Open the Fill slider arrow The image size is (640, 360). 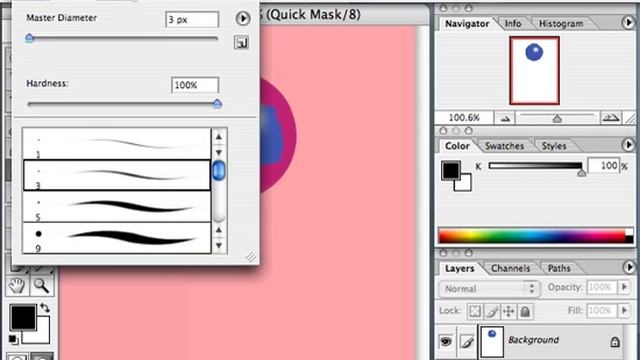click(x=624, y=311)
